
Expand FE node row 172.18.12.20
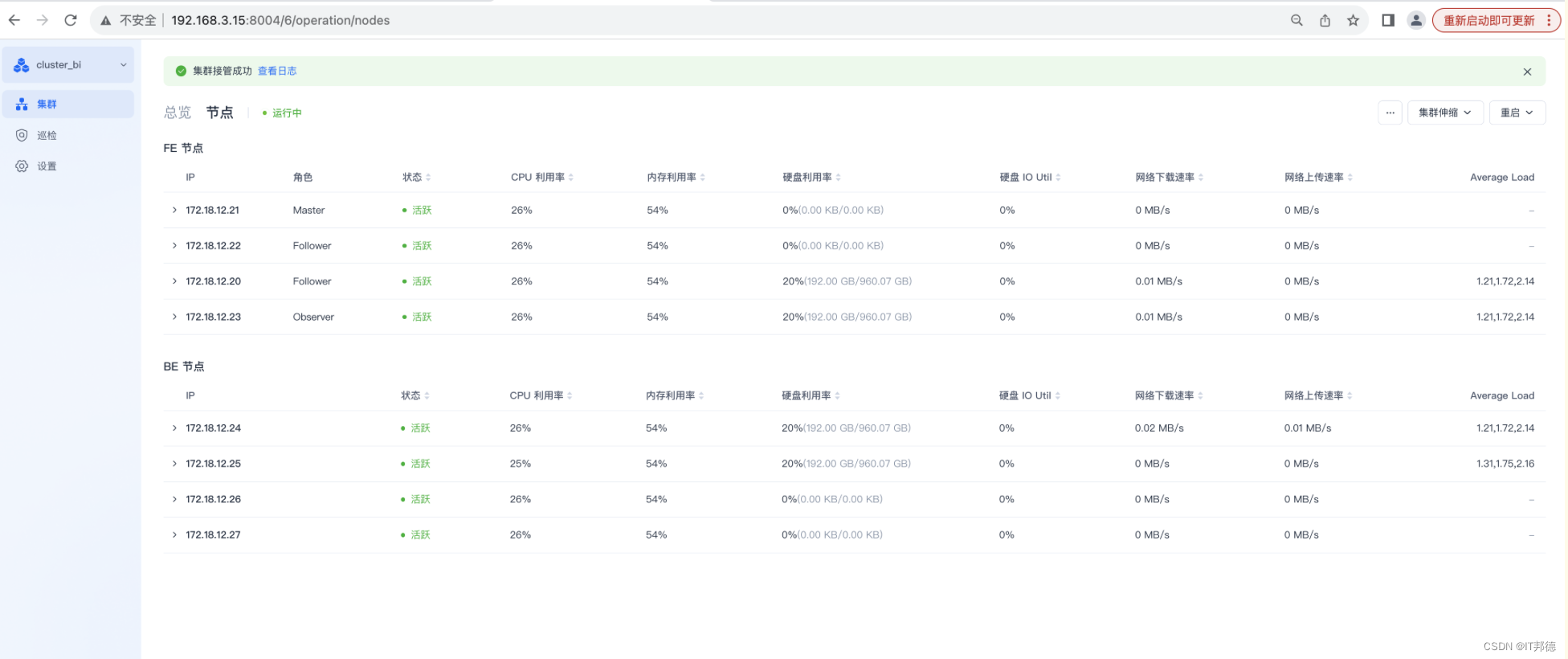174,281
